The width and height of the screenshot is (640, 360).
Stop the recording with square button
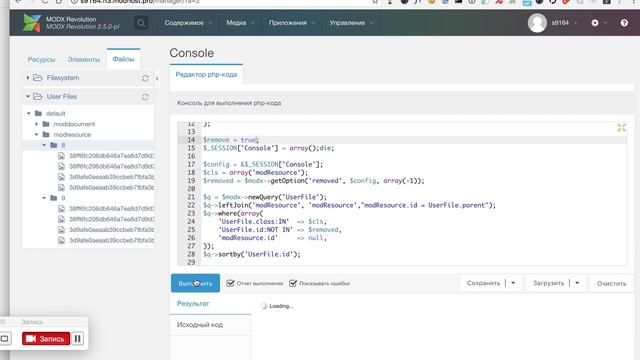tap(4, 338)
